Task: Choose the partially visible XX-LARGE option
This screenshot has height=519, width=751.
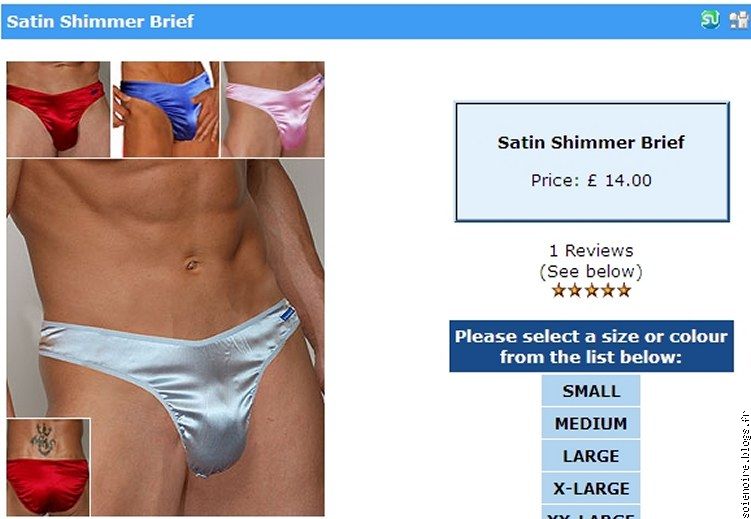Action: point(591,512)
